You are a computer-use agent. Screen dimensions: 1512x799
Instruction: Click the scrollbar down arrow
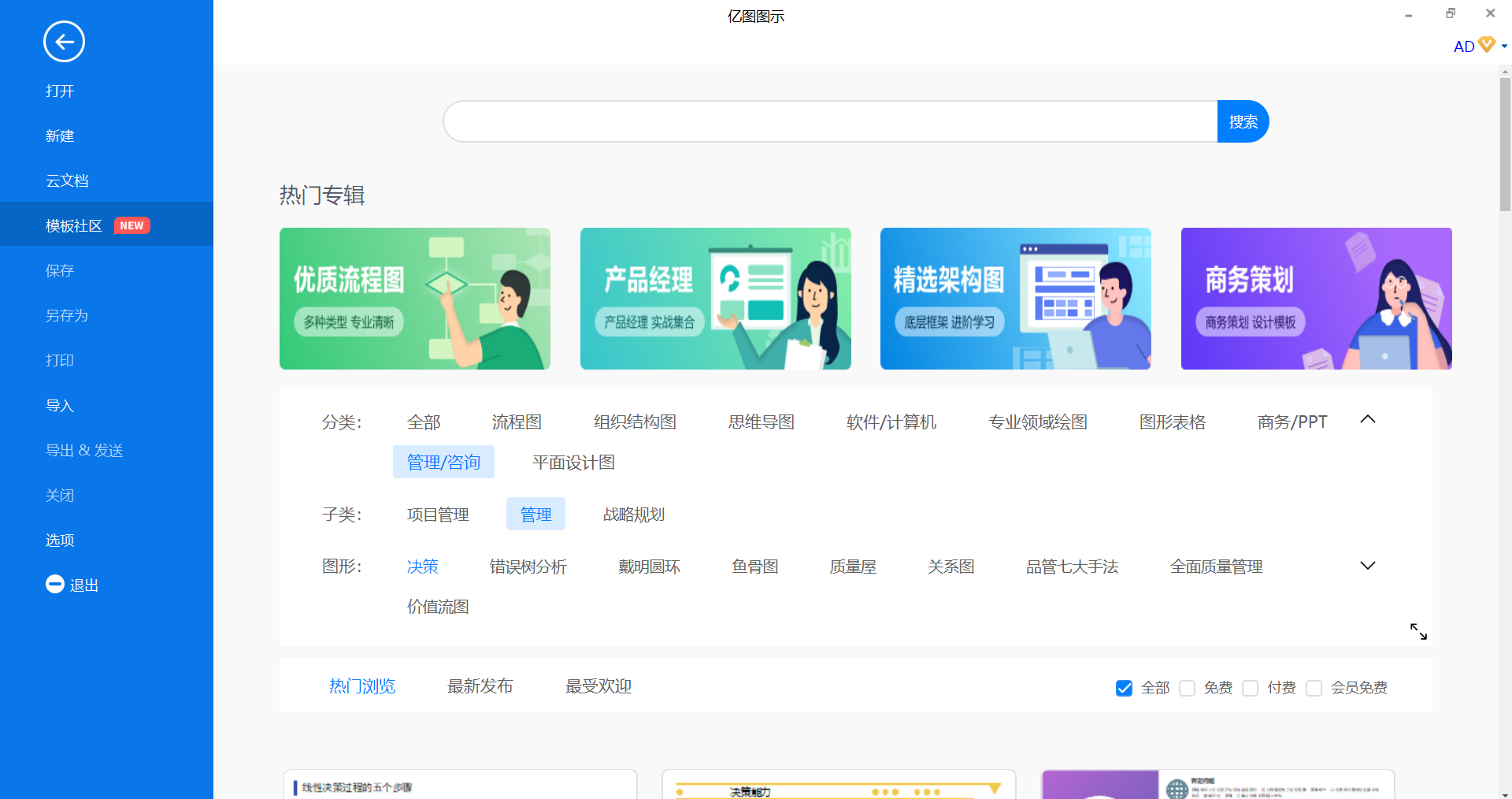1505,793
